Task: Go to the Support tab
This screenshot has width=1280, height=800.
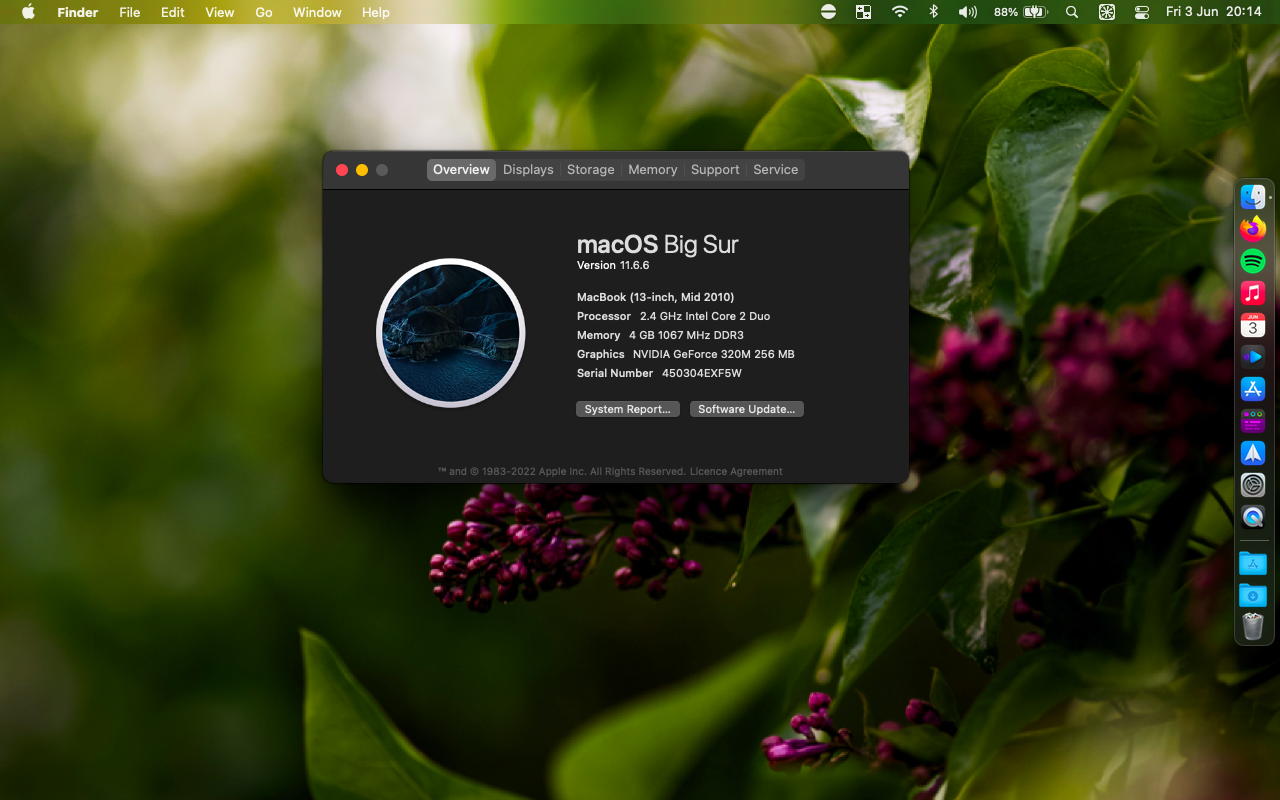Action: [715, 170]
